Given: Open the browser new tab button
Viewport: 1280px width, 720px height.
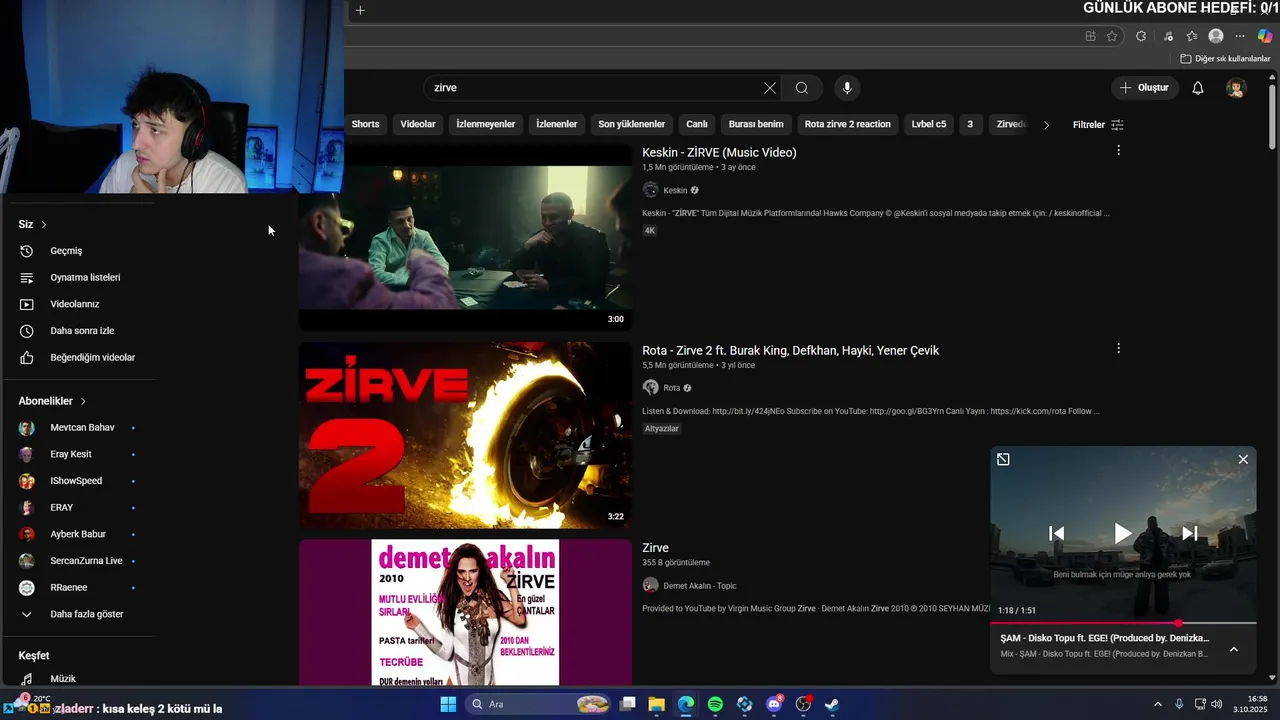Looking at the screenshot, I should pos(360,10).
